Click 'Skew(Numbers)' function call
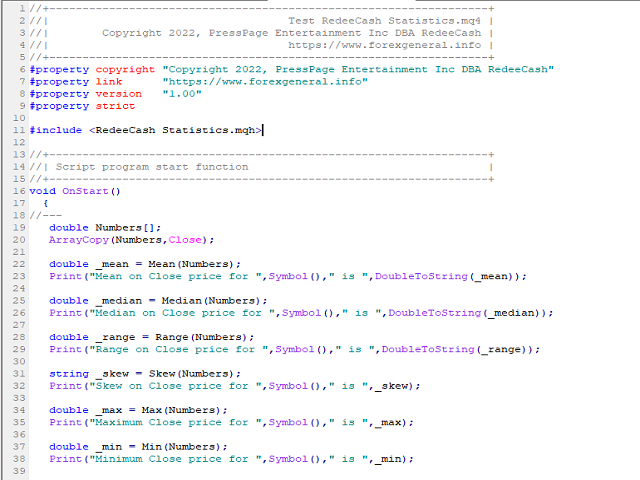The width and height of the screenshot is (640, 480). click(191, 374)
